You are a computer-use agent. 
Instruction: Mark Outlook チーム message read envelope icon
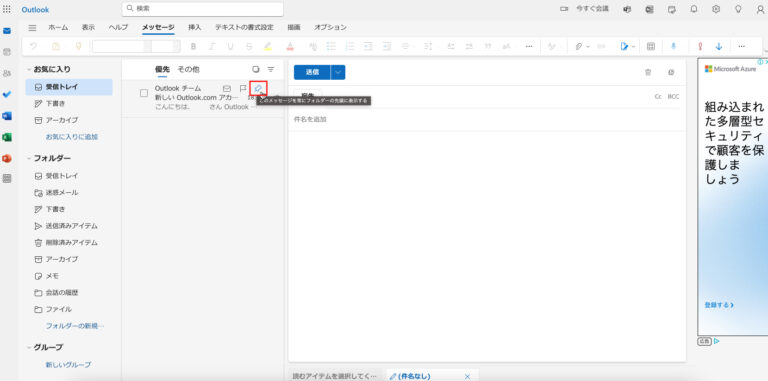pos(227,88)
